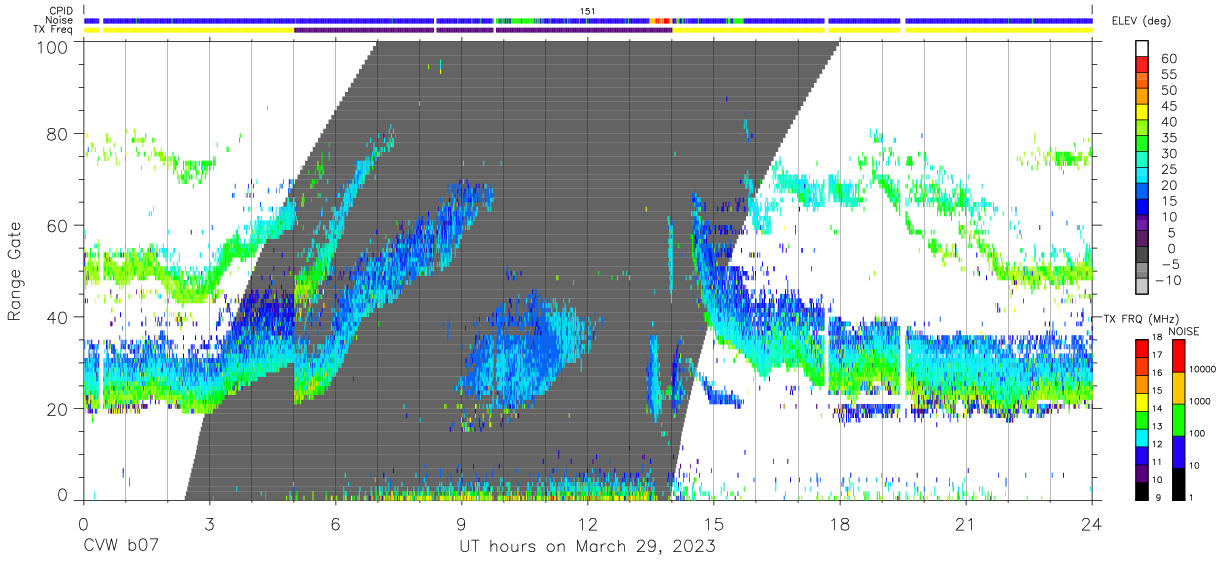Viewport: 1228px width, 567px height.
Task: Click the noise legend label '1'
Action: [1192, 498]
